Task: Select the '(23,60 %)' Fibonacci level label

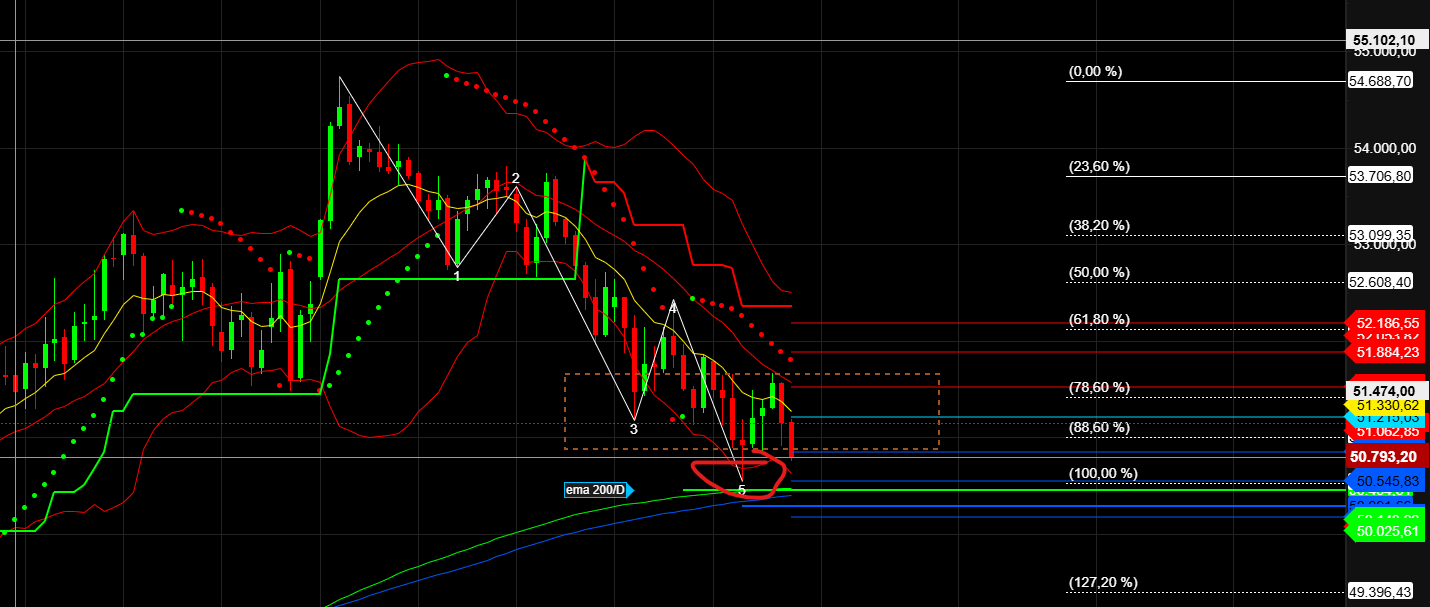Action: point(1099,167)
